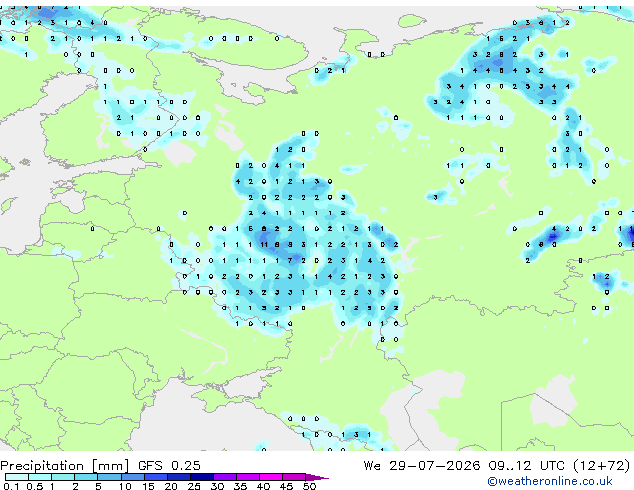
Task: Click the 25–30 mm dark navy legend box
Action: coord(202,477)
